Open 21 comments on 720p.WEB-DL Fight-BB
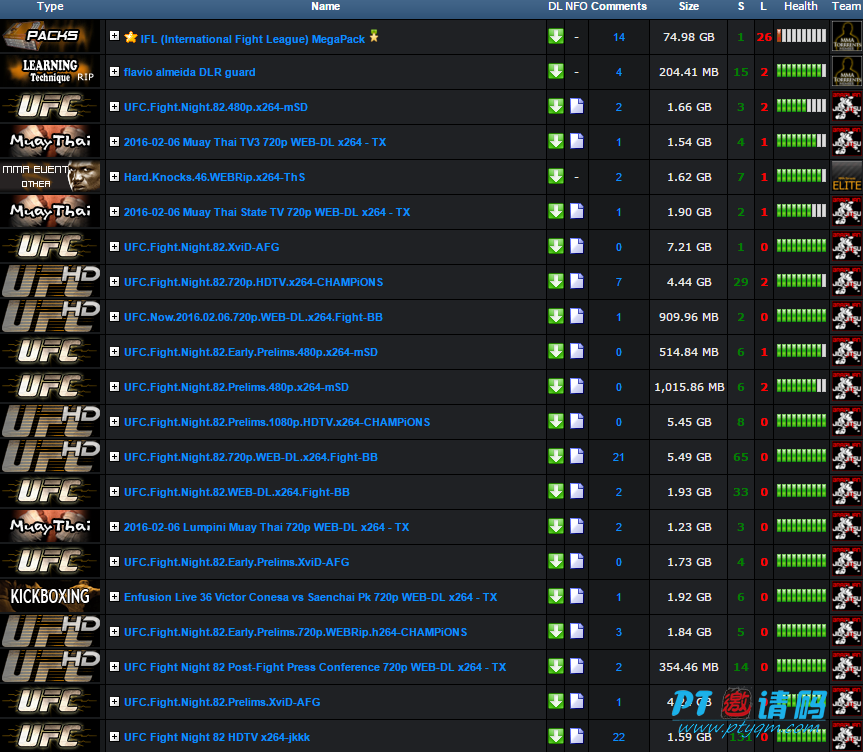The width and height of the screenshot is (863, 752). pos(619,457)
